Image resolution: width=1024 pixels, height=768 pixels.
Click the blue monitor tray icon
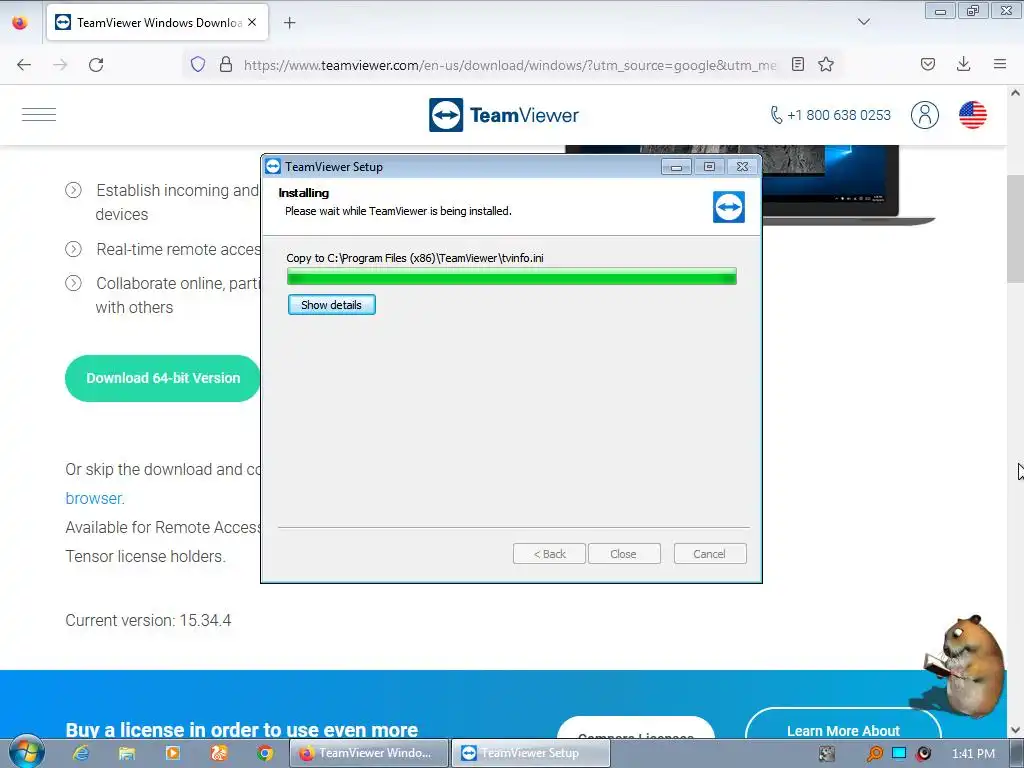click(x=899, y=753)
